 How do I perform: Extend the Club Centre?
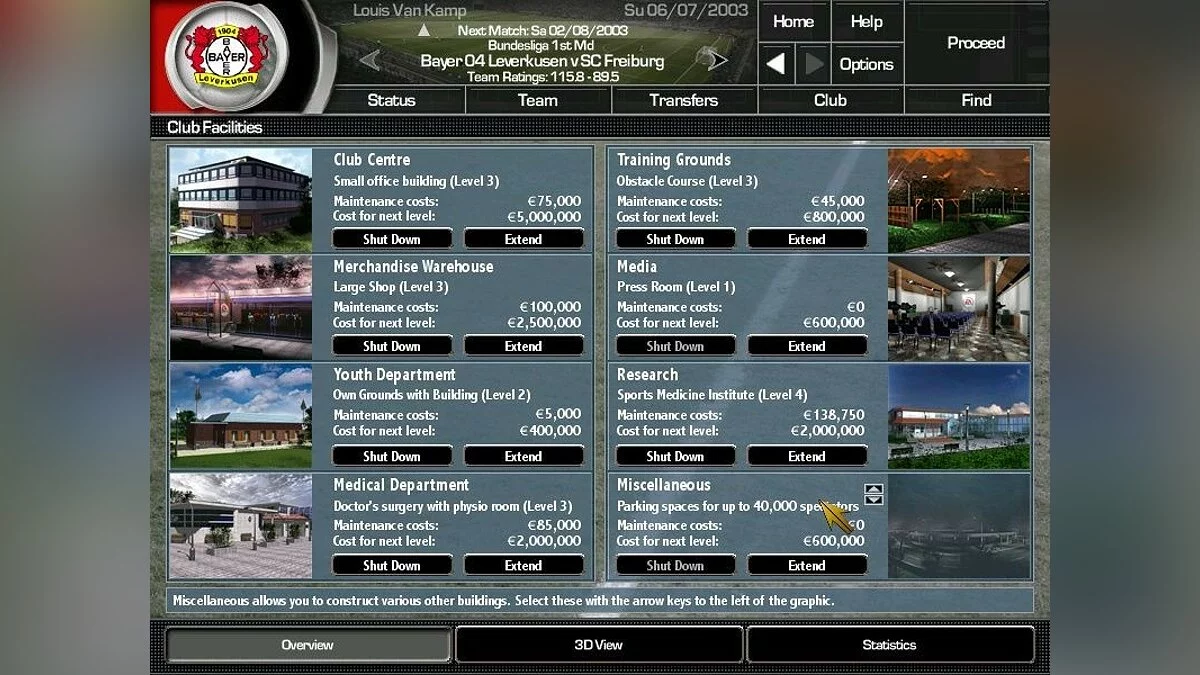(x=524, y=239)
